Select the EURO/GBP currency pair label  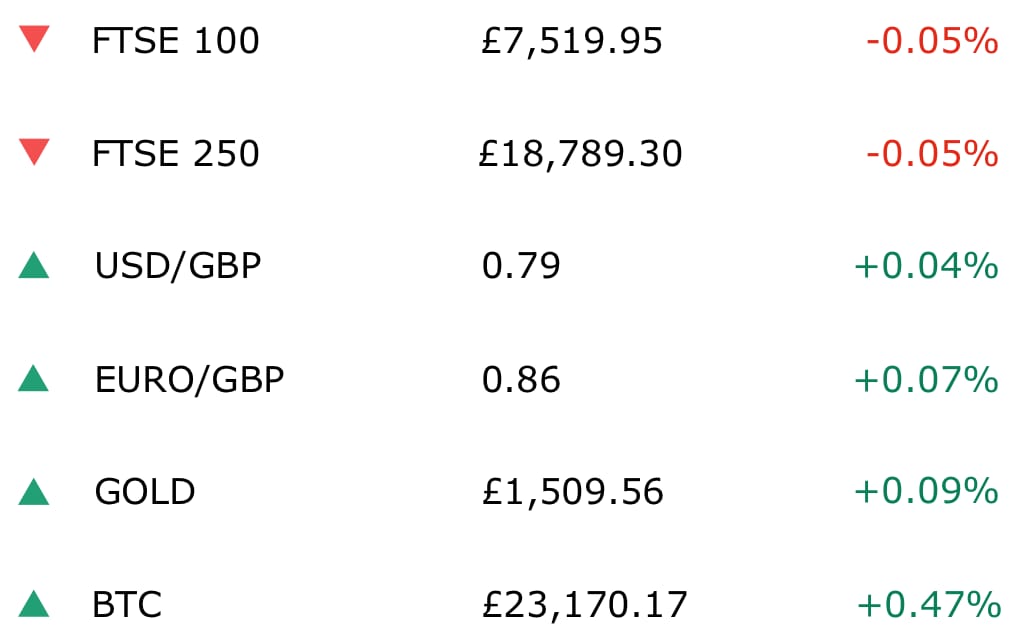click(189, 380)
